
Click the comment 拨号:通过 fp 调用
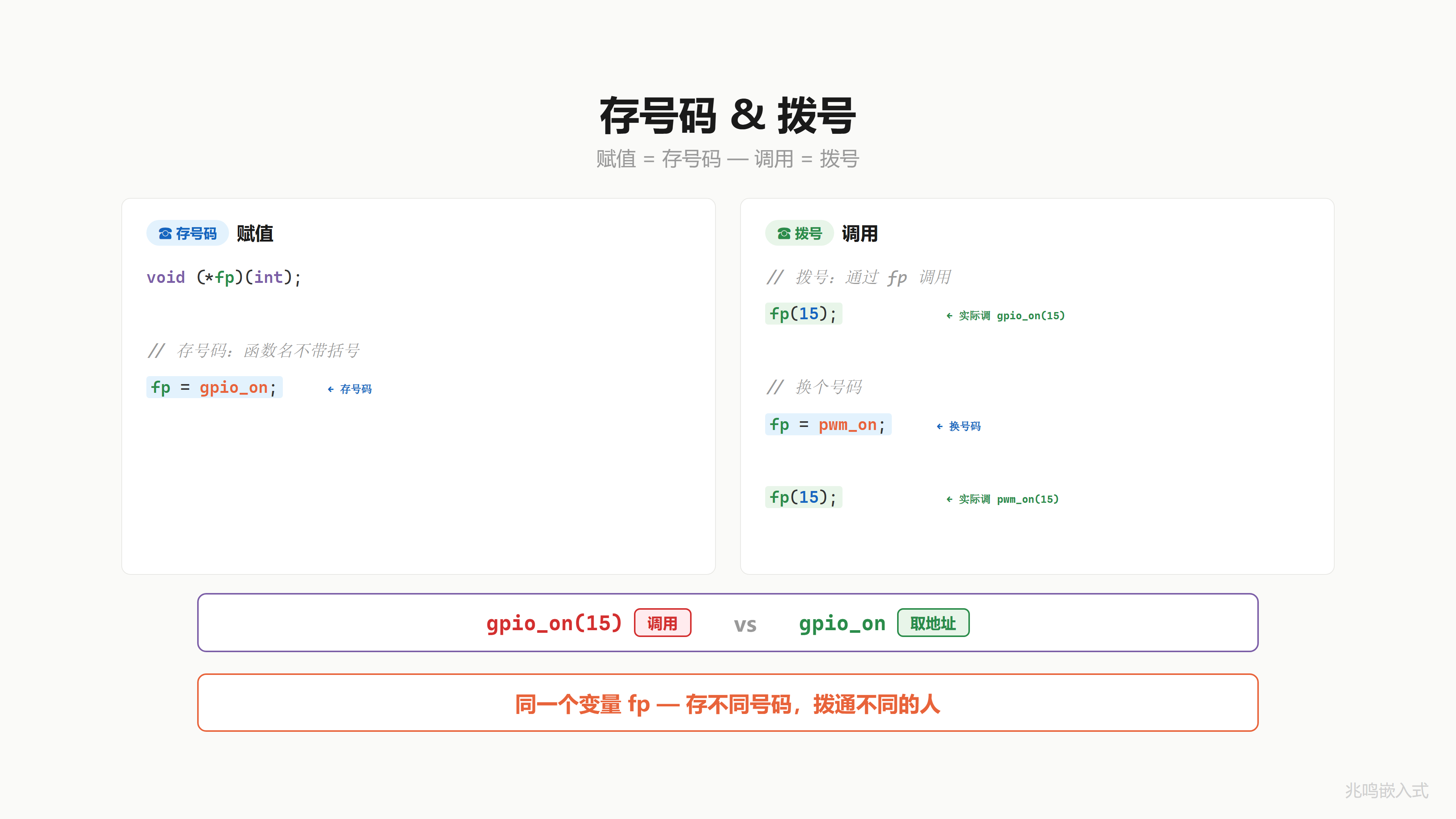click(x=859, y=278)
